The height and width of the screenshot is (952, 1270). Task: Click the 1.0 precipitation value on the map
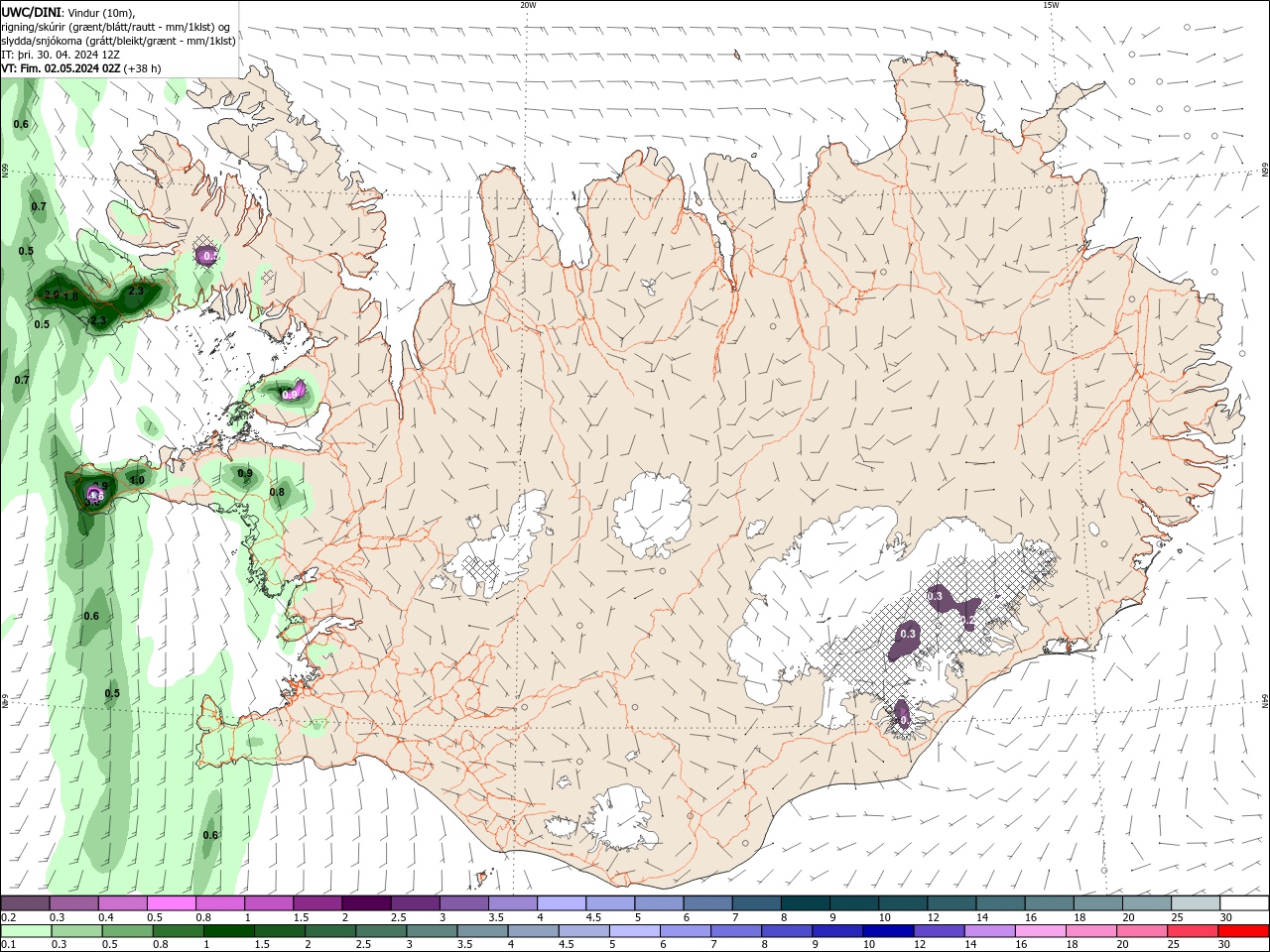137,480
